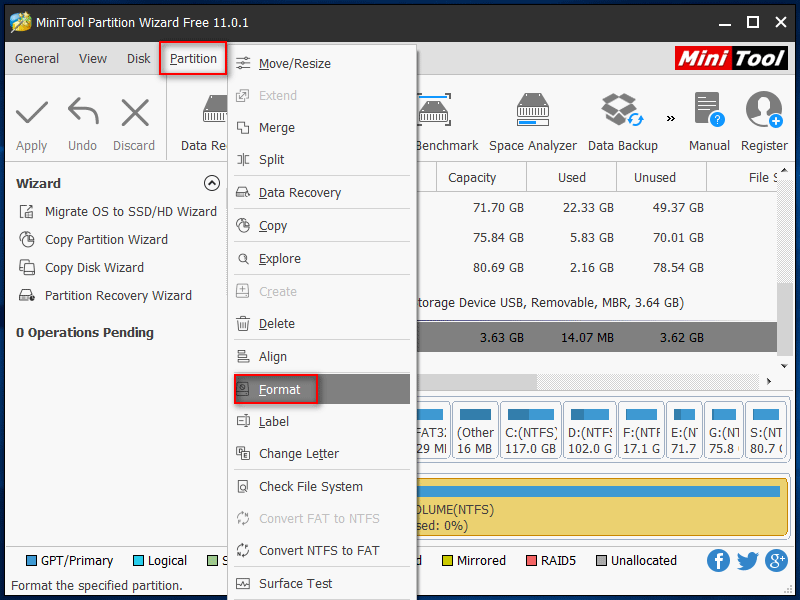Expand more toolbar tools with chevron
Image resolution: width=800 pixels, height=600 pixels.
point(671,118)
